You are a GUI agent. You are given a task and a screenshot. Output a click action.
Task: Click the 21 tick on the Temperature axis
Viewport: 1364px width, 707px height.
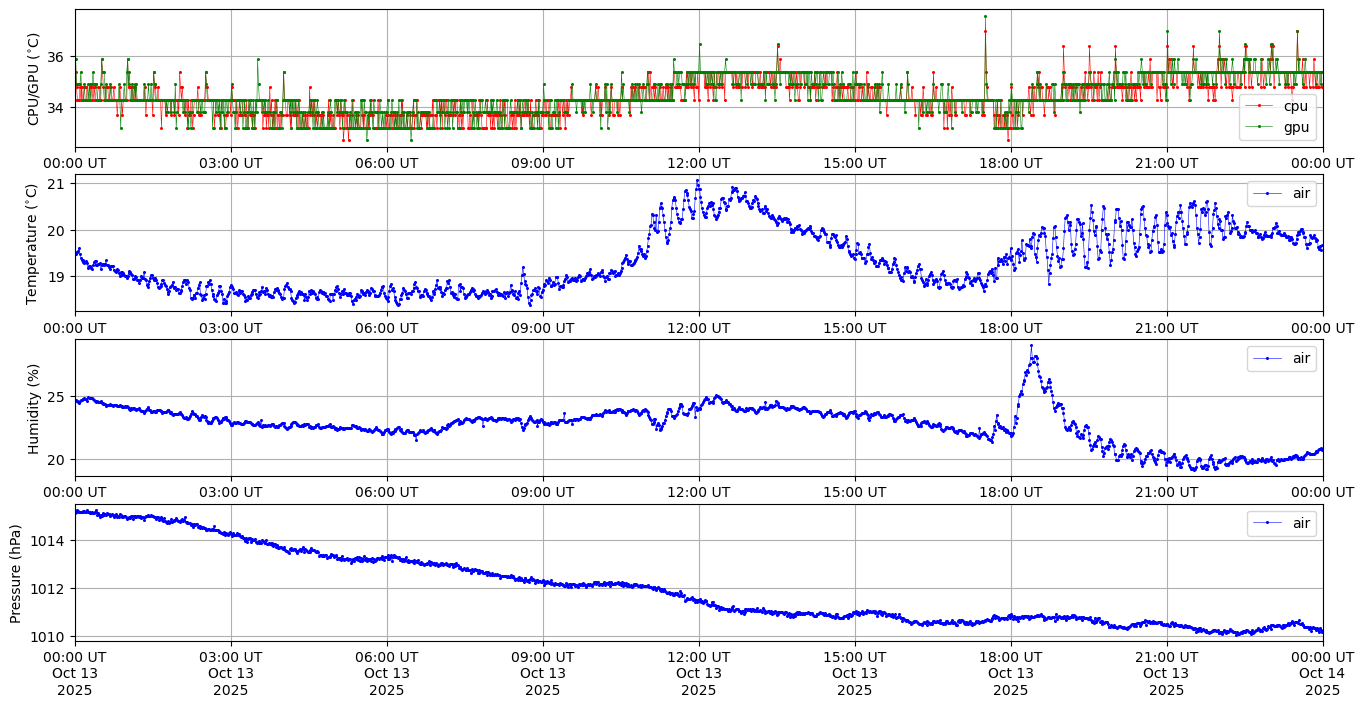click(55, 184)
